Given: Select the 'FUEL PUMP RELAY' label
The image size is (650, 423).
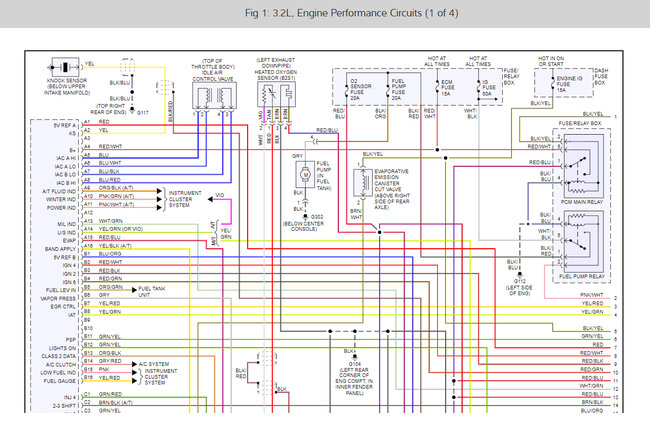Looking at the screenshot, I should click(582, 276).
